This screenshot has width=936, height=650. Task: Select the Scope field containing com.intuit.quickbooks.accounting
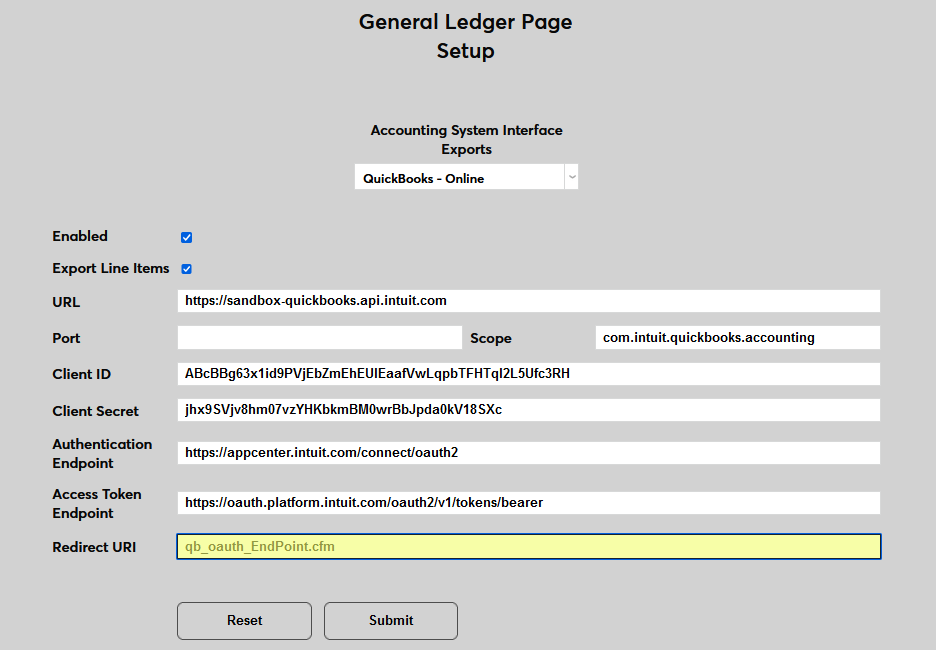tap(737, 337)
